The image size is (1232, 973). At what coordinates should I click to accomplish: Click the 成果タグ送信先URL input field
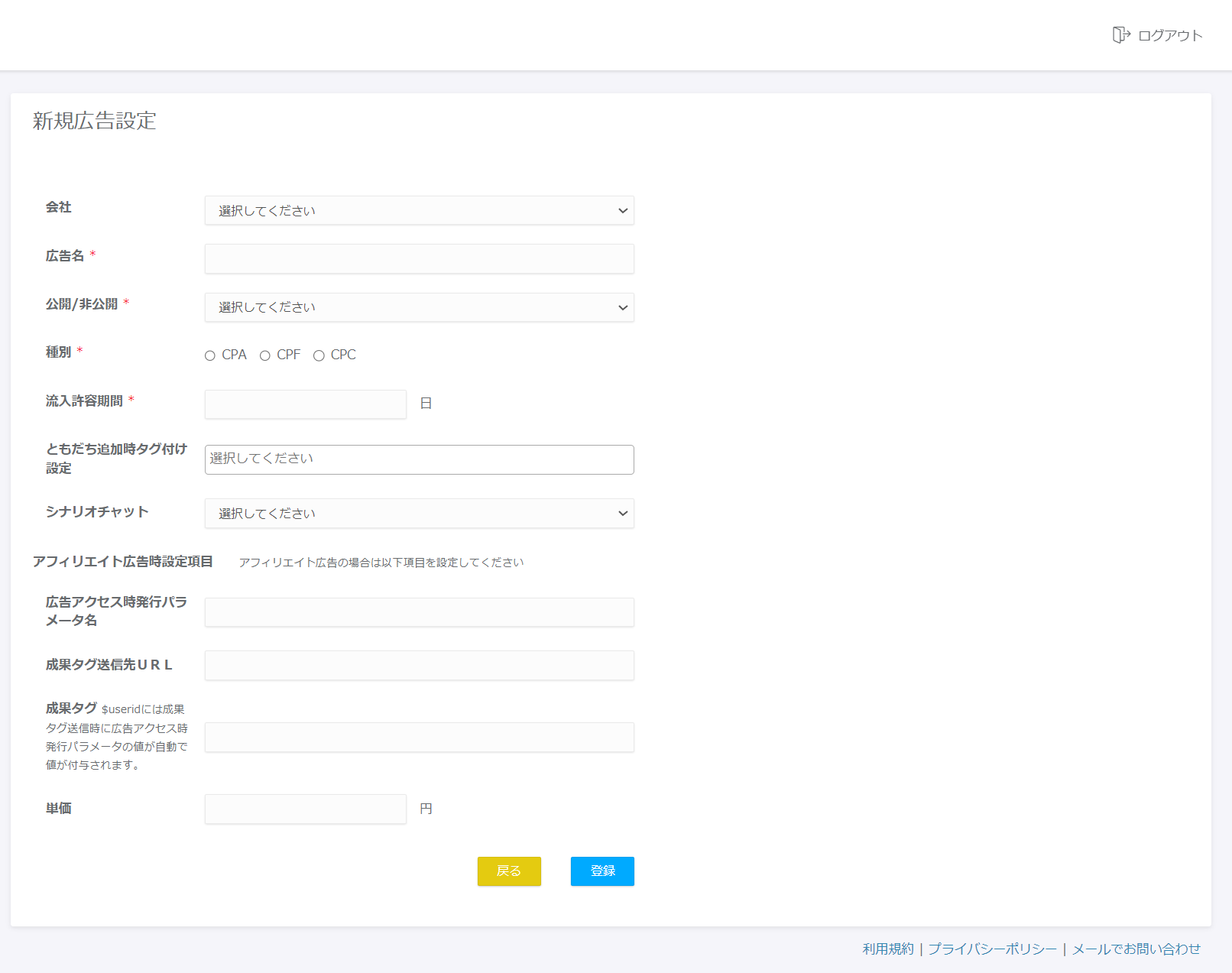[x=420, y=665]
